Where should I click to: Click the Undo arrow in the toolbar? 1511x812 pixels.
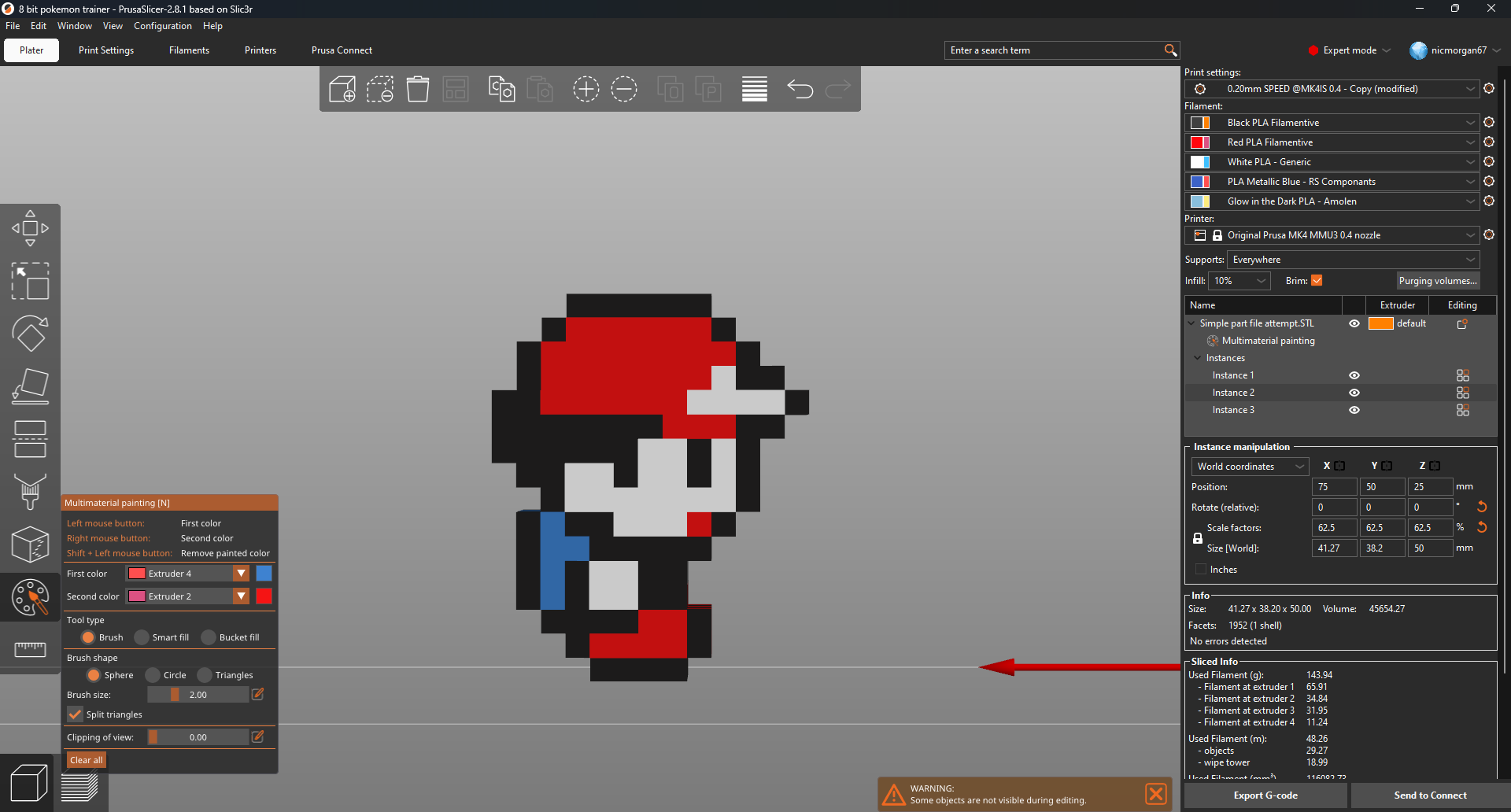click(x=800, y=89)
